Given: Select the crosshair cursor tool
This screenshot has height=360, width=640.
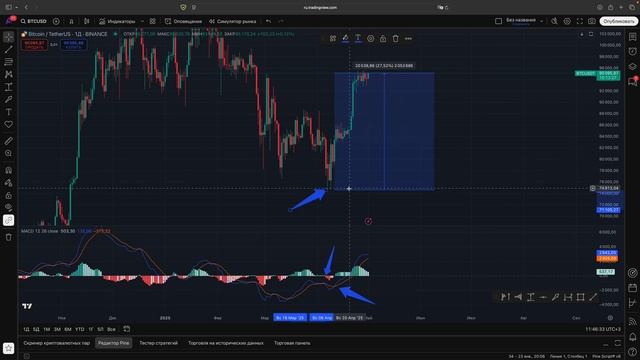Looking at the screenshot, I should [9, 37].
